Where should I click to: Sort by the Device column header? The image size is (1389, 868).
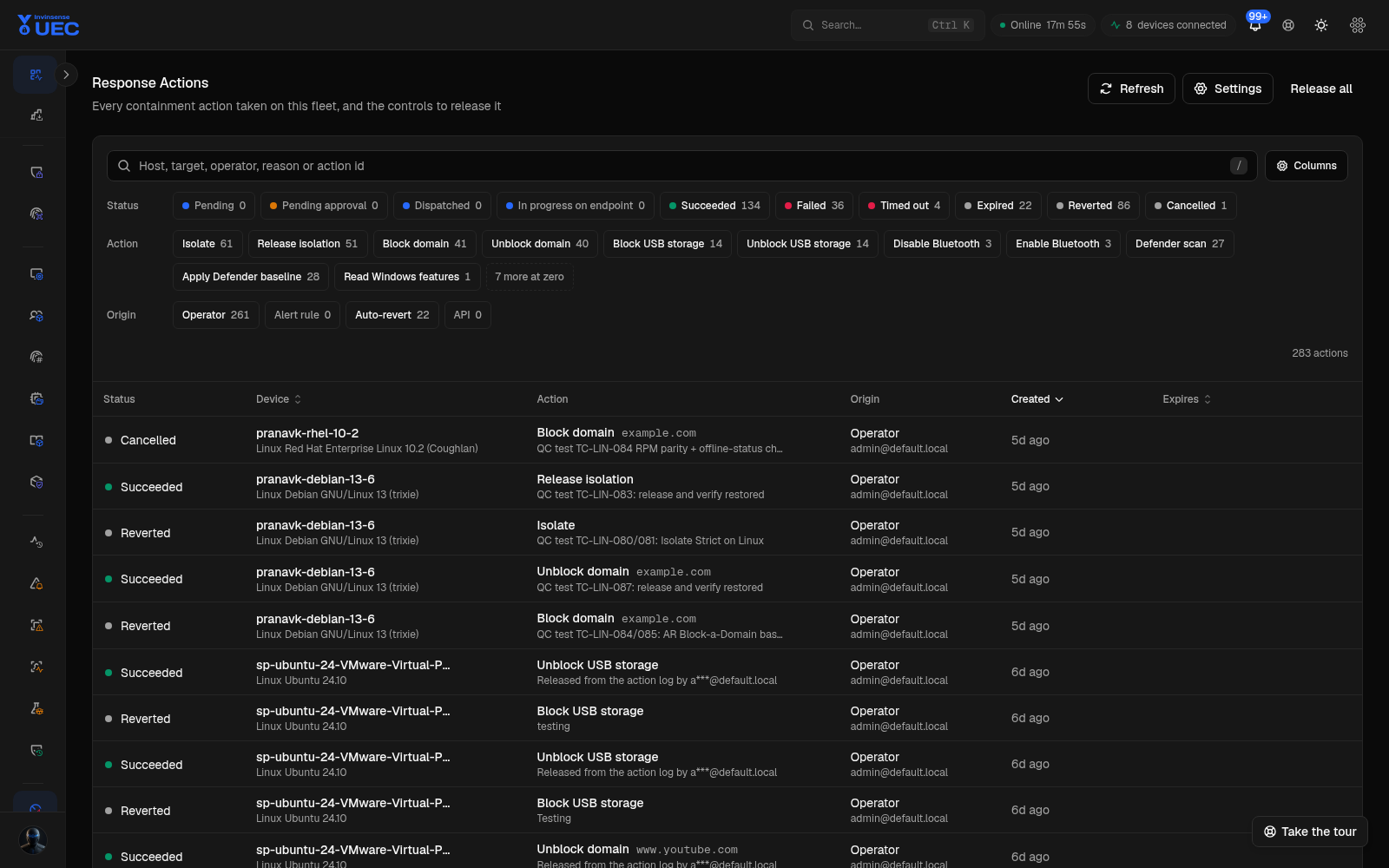click(279, 399)
